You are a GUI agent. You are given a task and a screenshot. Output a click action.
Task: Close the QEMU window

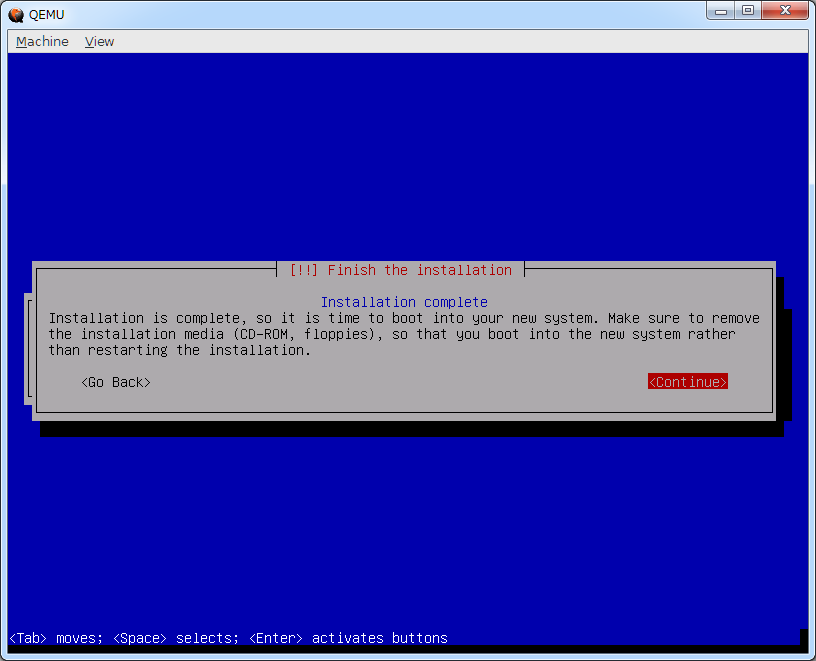785,10
